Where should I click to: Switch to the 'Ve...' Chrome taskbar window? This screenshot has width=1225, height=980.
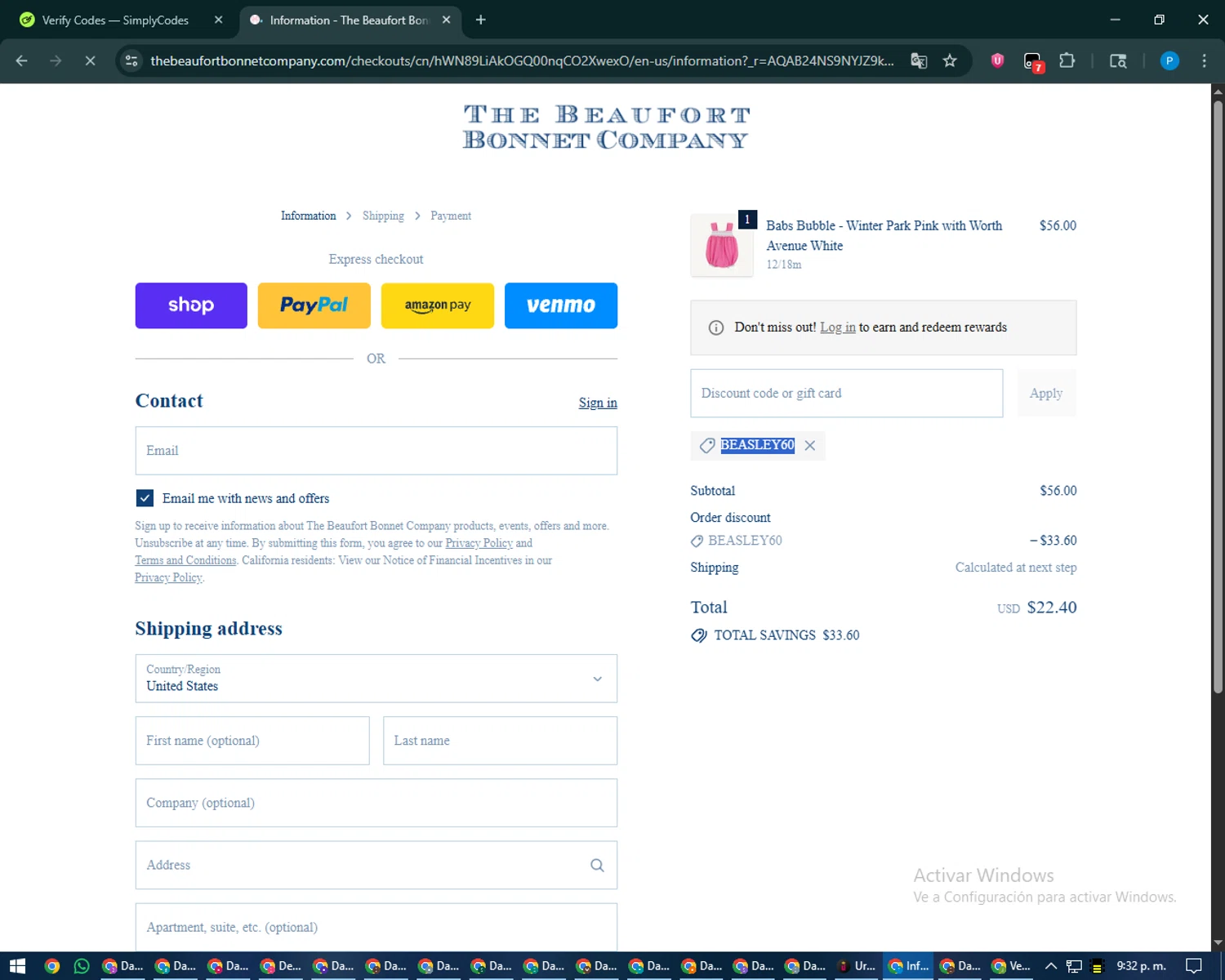click(1011, 966)
